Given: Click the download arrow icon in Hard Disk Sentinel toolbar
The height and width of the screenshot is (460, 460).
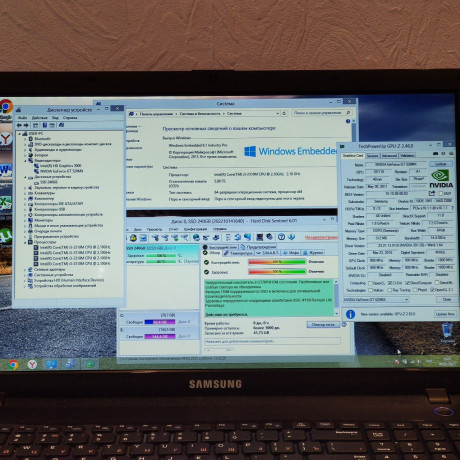Looking at the screenshot, I should click(x=291, y=237).
